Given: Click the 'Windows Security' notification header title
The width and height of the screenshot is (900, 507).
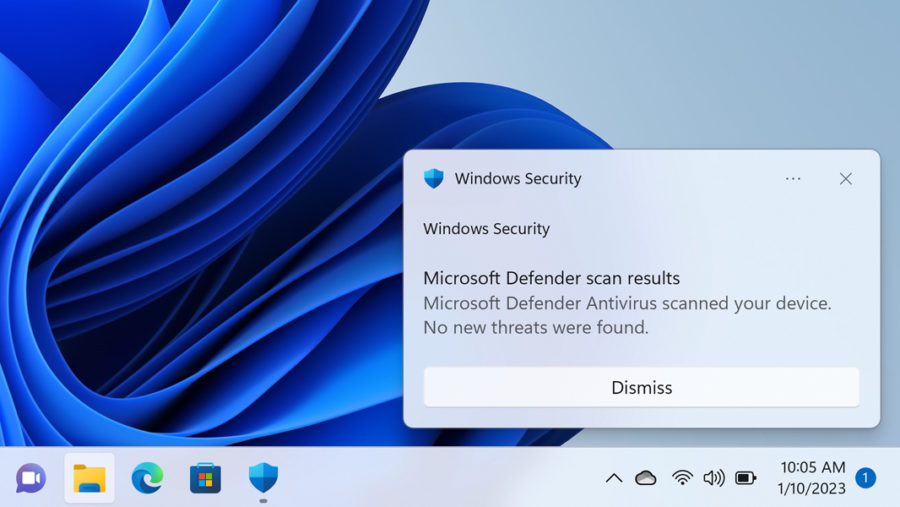Looking at the screenshot, I should click(518, 179).
